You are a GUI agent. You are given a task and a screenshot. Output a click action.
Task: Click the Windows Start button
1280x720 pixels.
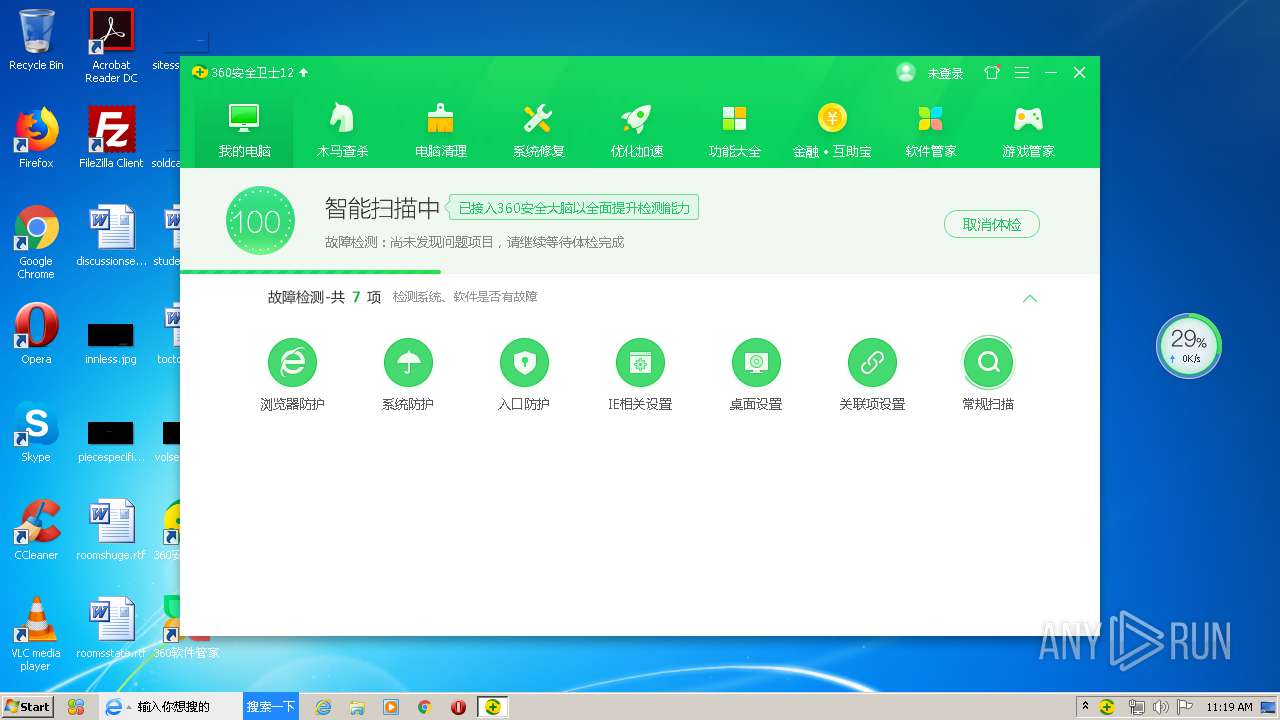27,706
